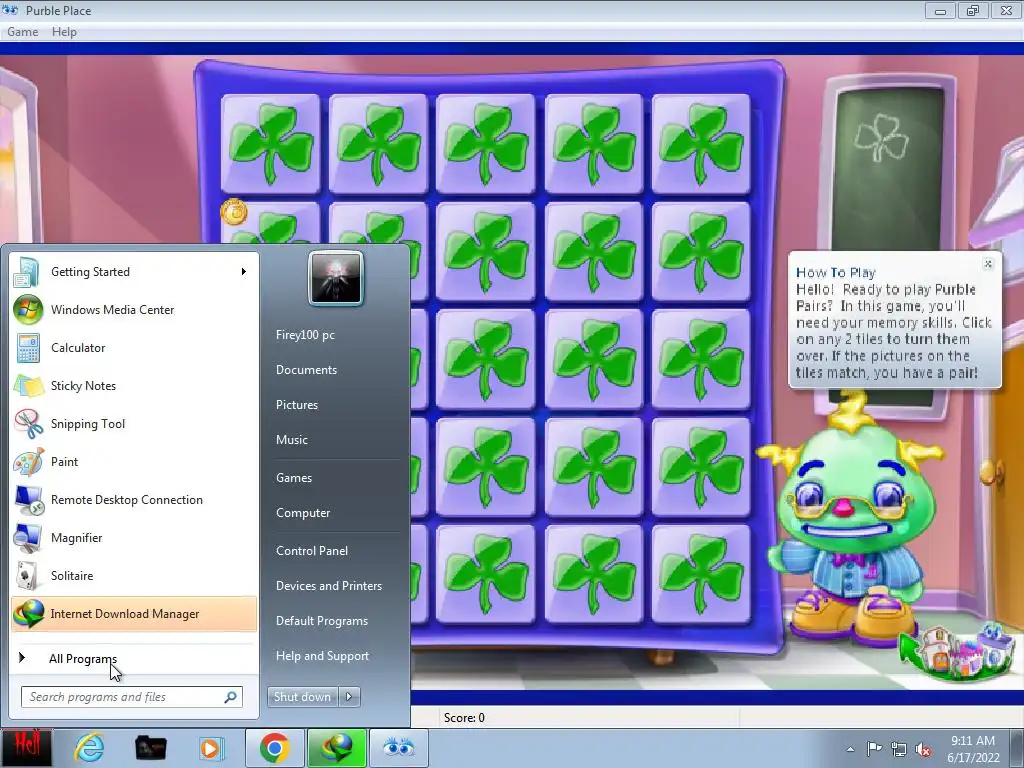
Task: Open Firey100 pc user folder
Action: (305, 335)
